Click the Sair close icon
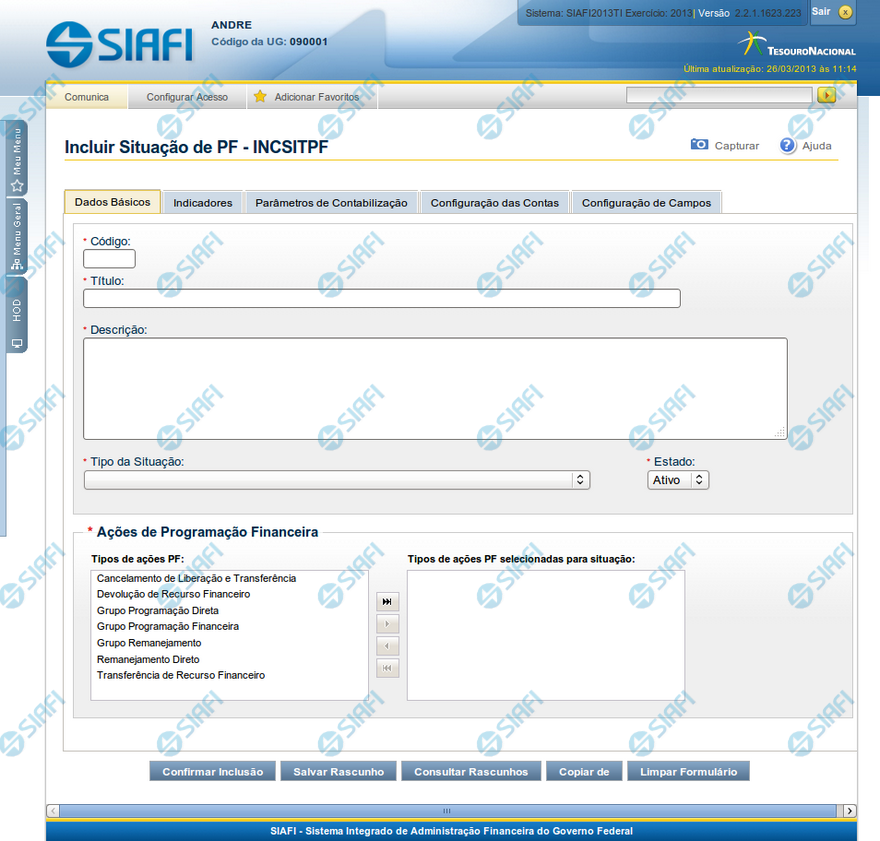The width and height of the screenshot is (880, 841). 846,12
